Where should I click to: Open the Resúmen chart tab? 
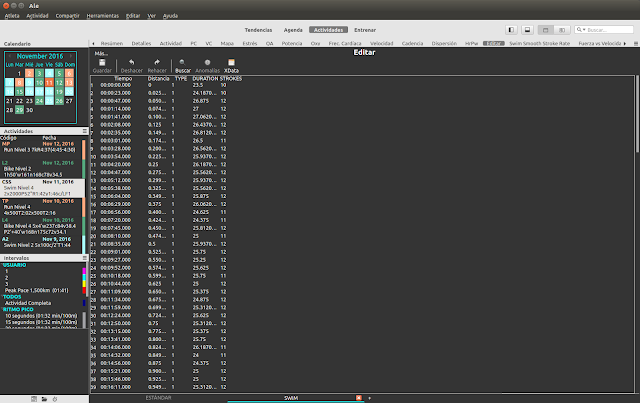[112, 43]
